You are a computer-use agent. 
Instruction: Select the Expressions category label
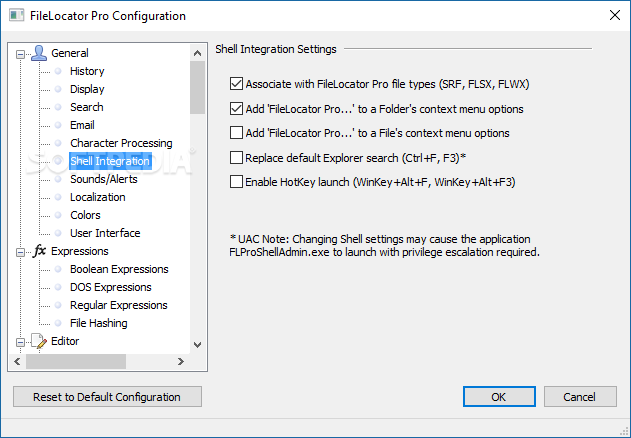(x=80, y=251)
